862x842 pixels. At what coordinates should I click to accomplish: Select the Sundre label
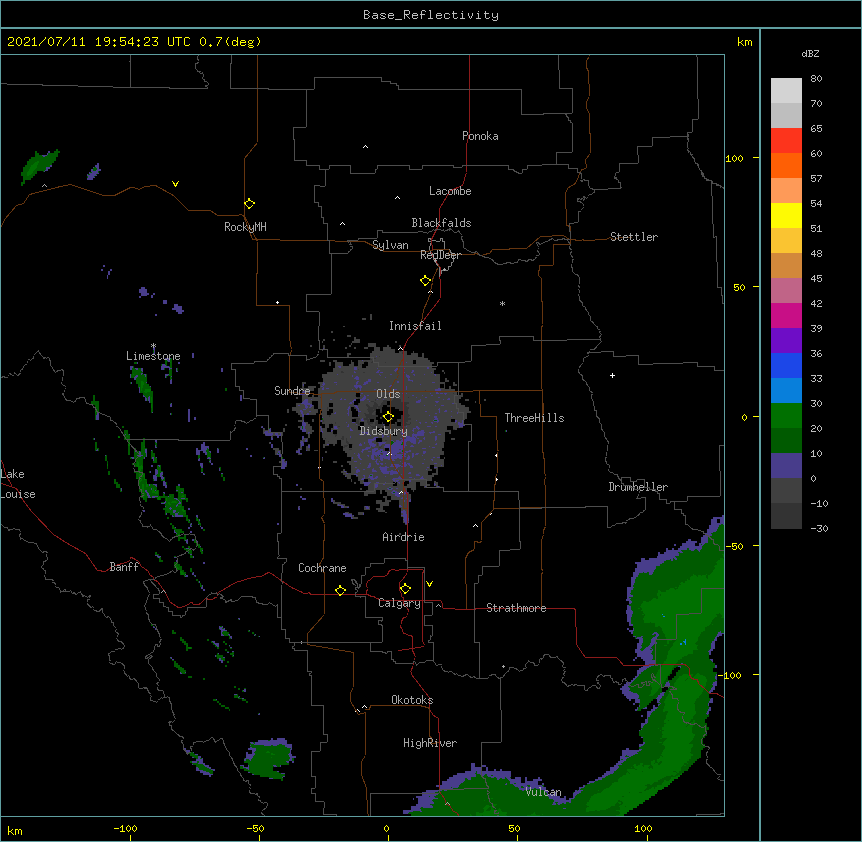292,391
